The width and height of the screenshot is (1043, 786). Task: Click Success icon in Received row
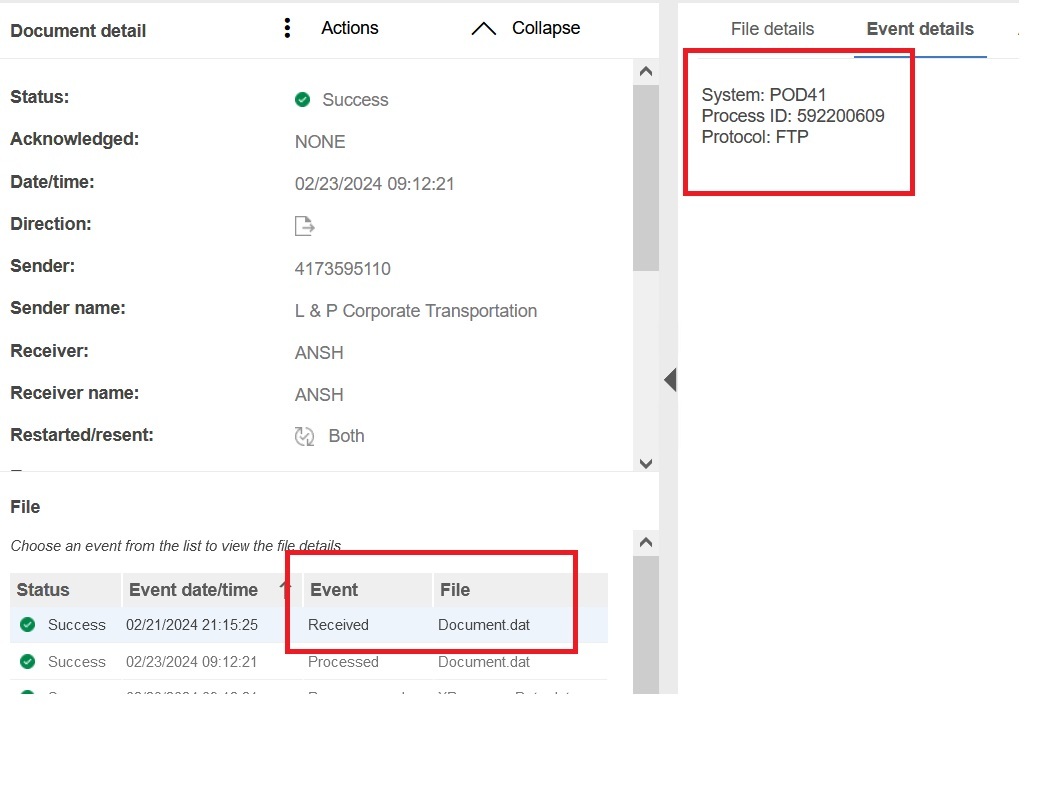point(28,625)
